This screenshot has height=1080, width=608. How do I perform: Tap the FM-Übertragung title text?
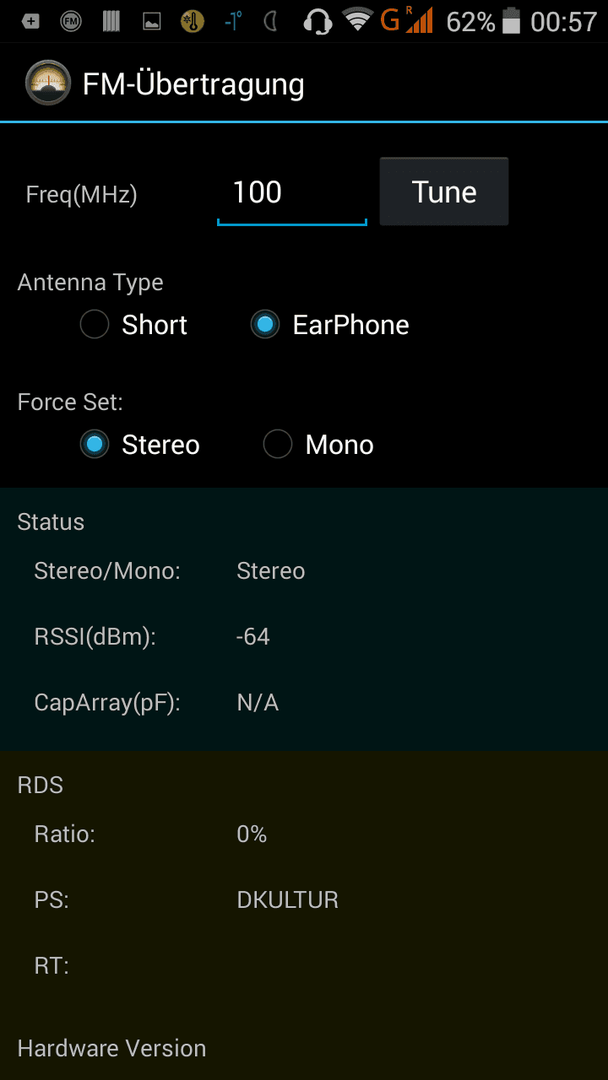pos(193,84)
